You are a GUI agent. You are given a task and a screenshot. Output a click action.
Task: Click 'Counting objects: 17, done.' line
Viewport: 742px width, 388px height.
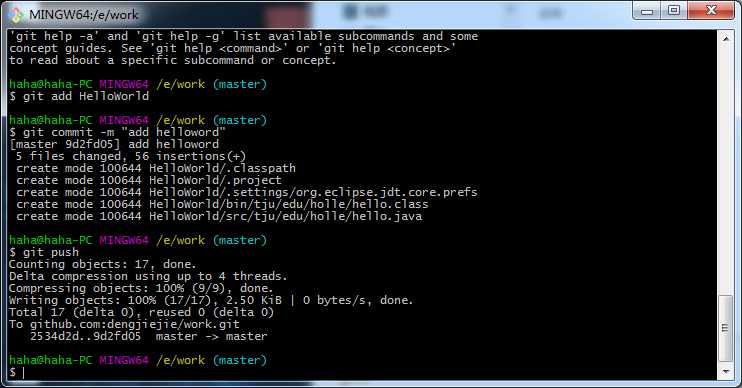(x=103, y=265)
